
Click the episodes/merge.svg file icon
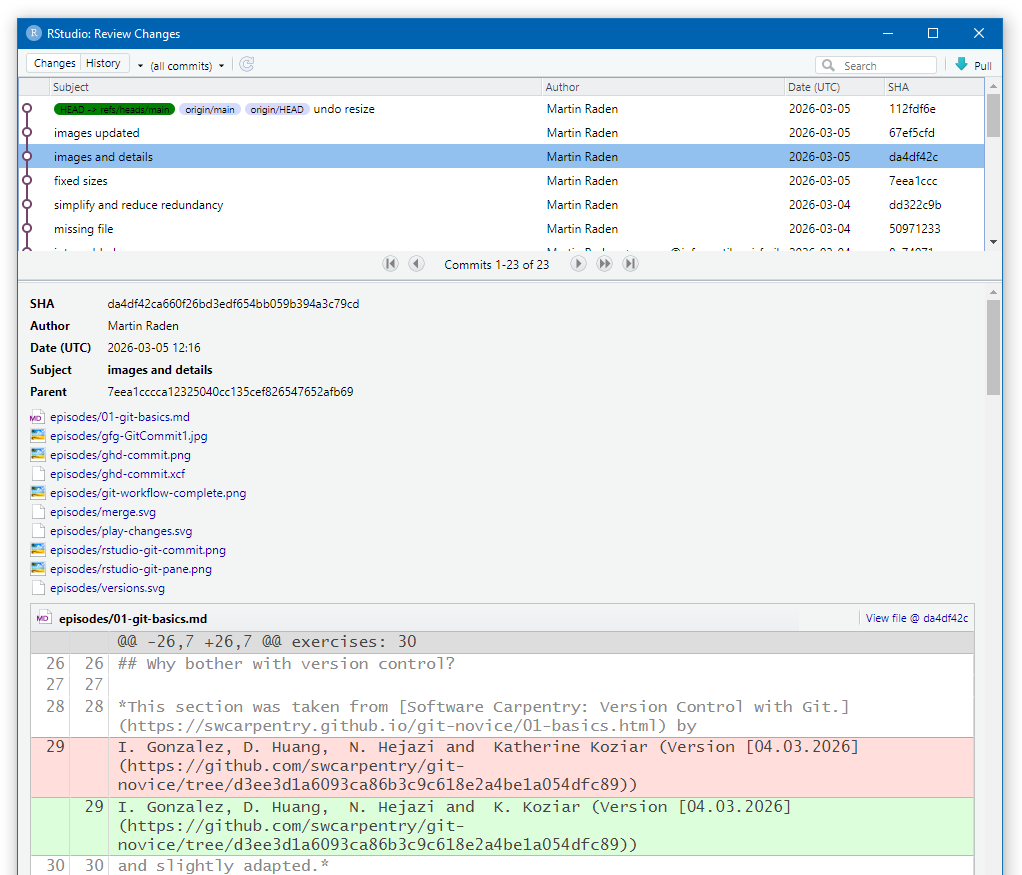(x=38, y=512)
